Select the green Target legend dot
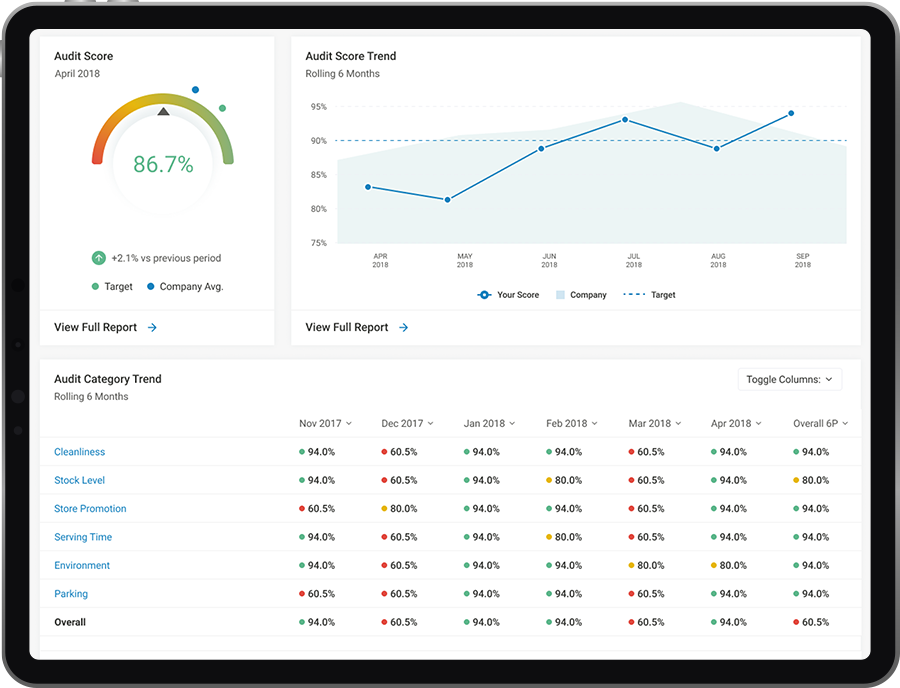This screenshot has height=688, width=900. (x=95, y=286)
